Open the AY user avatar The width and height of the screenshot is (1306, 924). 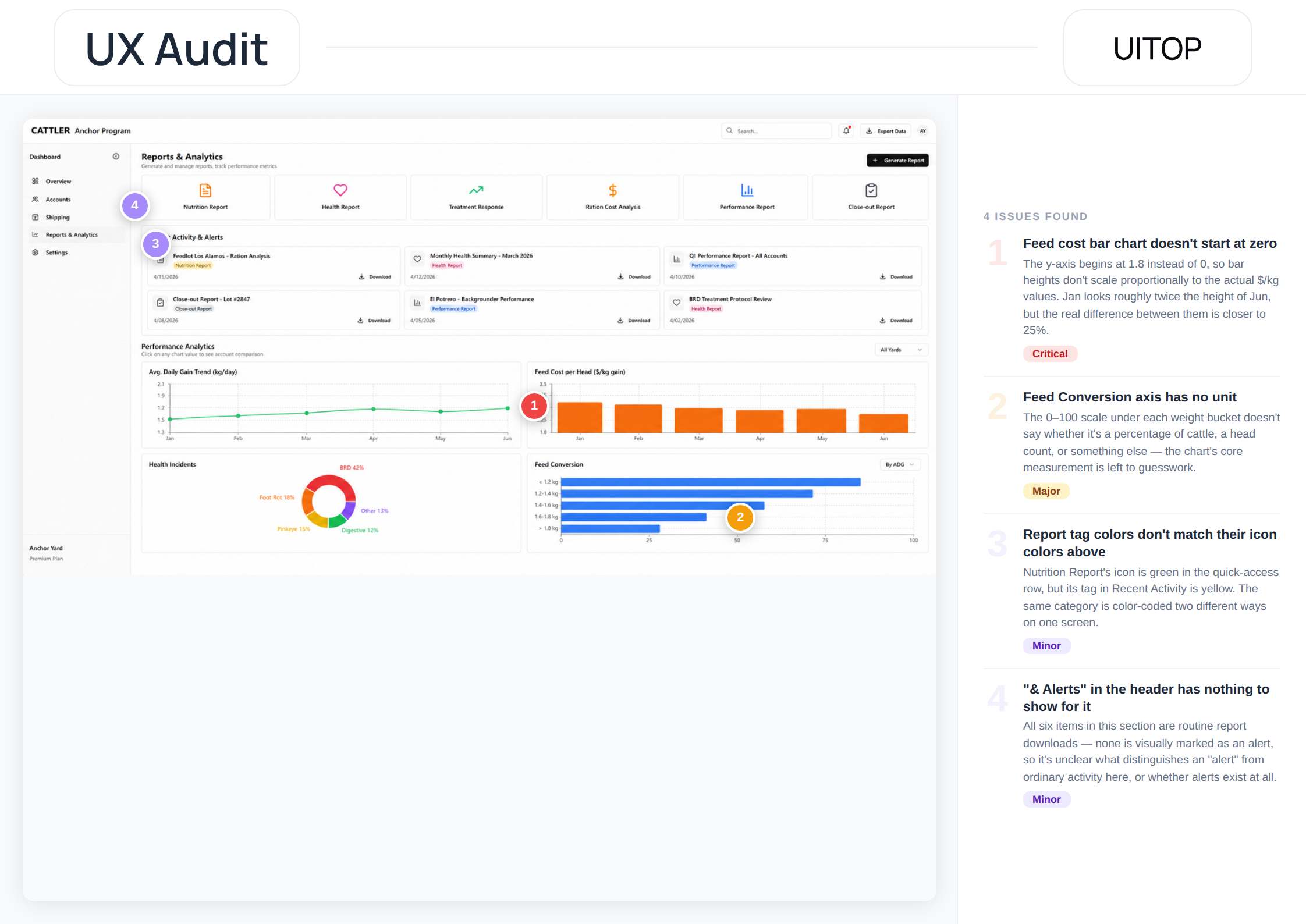pos(922,131)
